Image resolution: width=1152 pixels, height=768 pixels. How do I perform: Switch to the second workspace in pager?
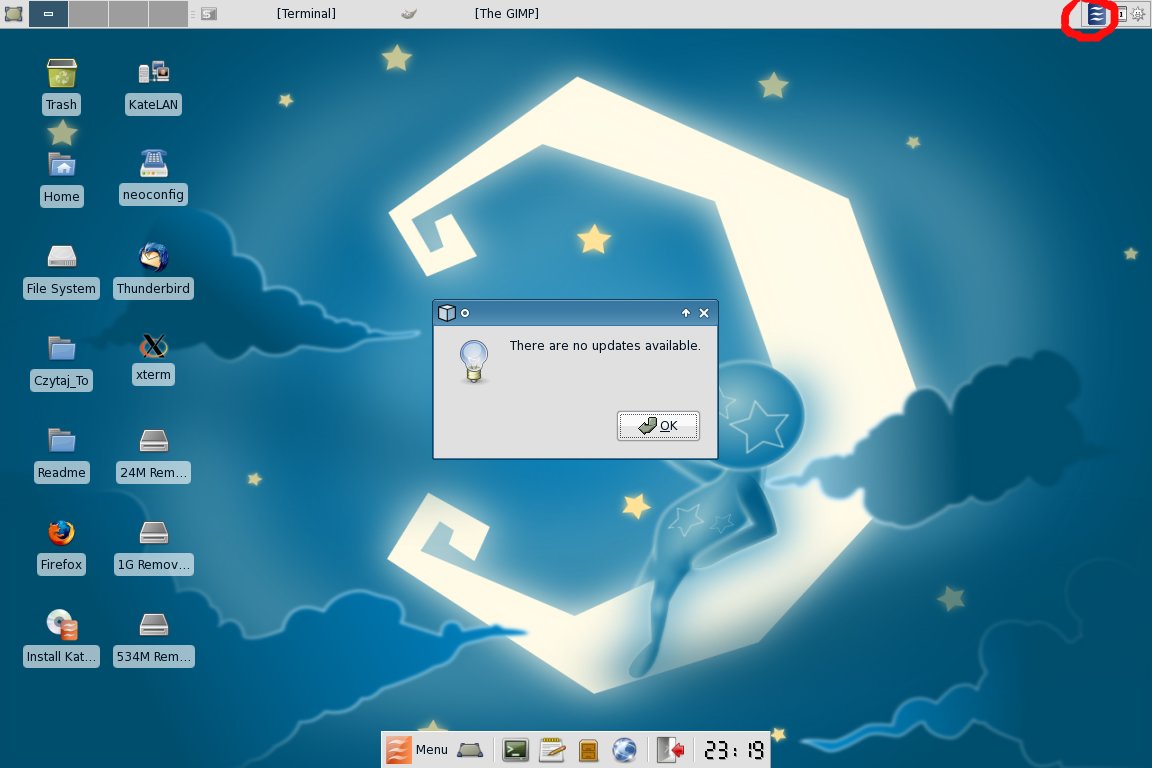pos(89,13)
